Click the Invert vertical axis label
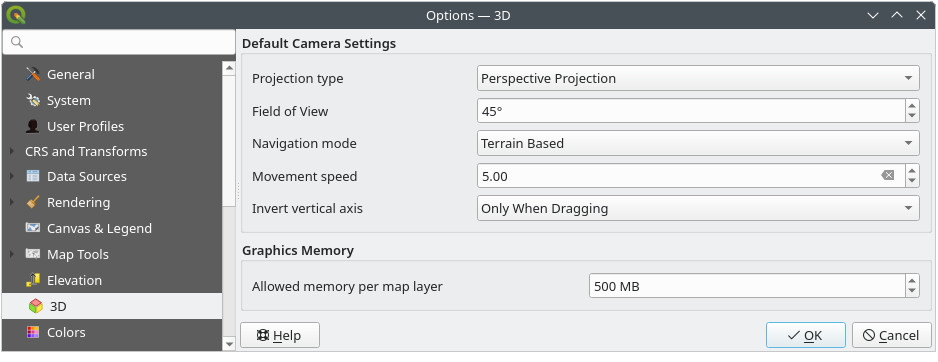The image size is (938, 362). coord(307,208)
